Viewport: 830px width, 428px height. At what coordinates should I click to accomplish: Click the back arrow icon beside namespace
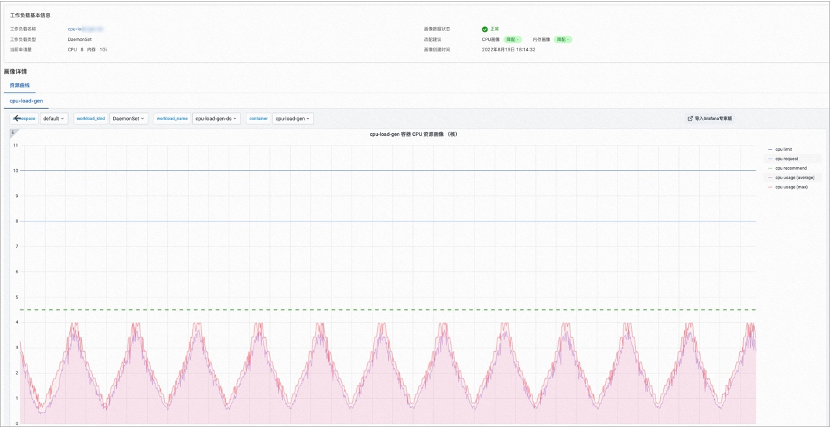pos(17,118)
